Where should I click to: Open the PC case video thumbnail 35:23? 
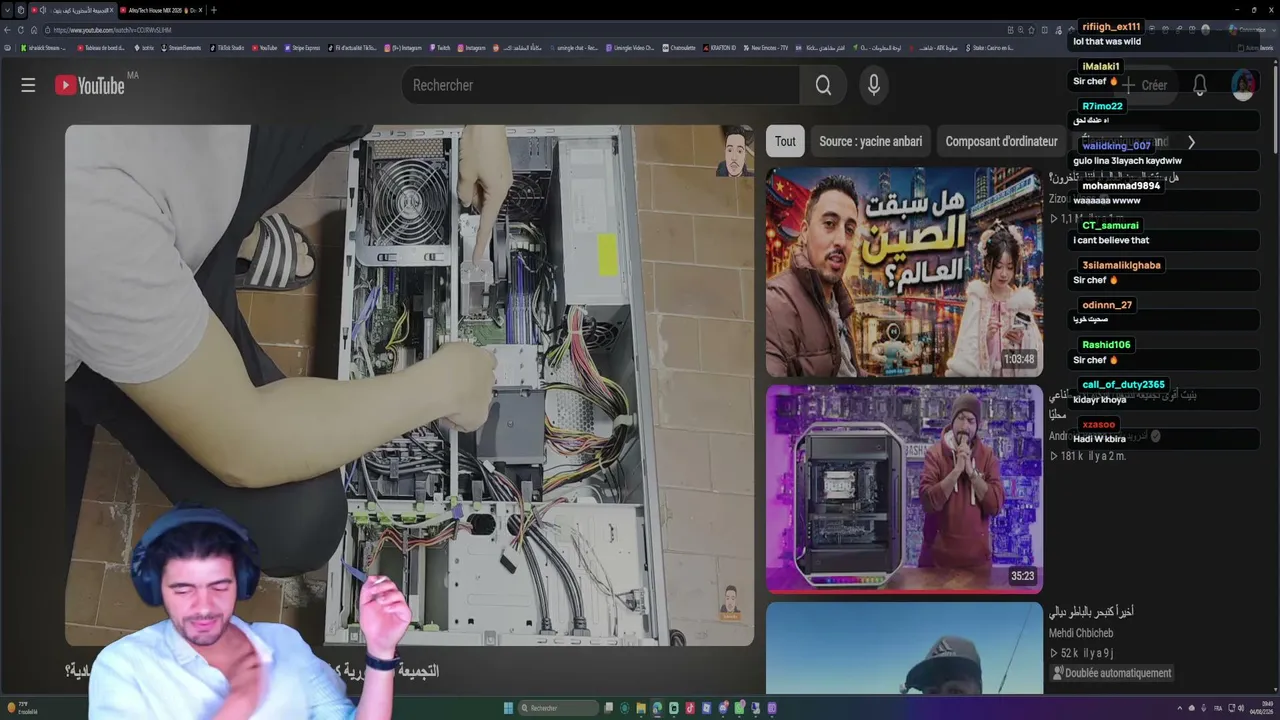pyautogui.click(x=904, y=489)
